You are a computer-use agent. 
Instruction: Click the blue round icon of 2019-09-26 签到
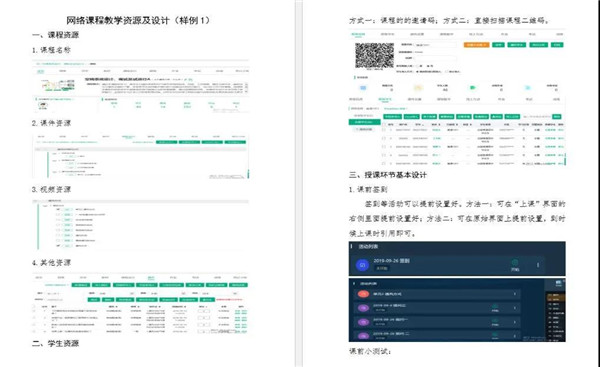click(362, 264)
